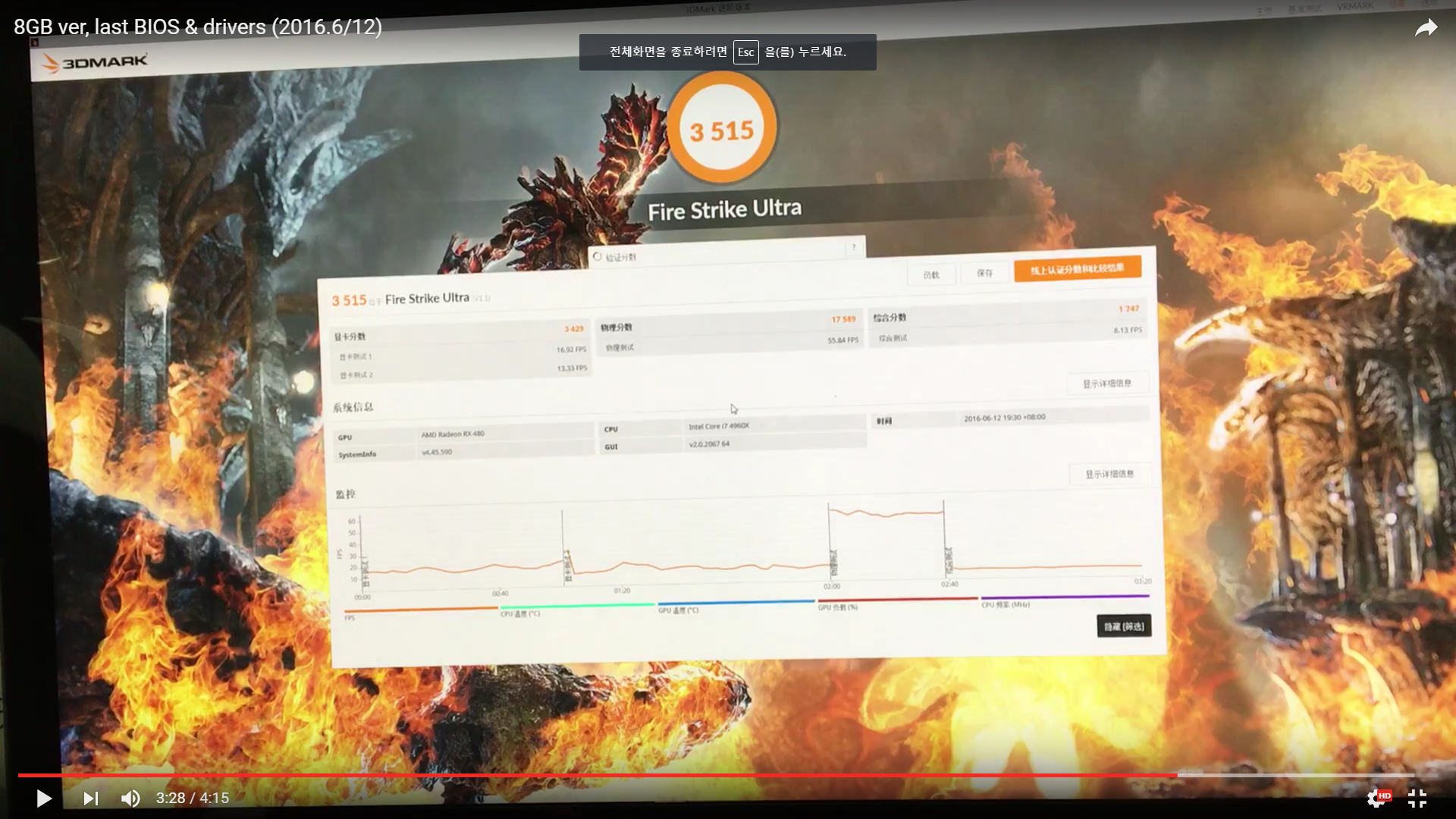Screen dimensions: 1456x819
Task: Select the radio button in validation bar
Action: tap(598, 256)
